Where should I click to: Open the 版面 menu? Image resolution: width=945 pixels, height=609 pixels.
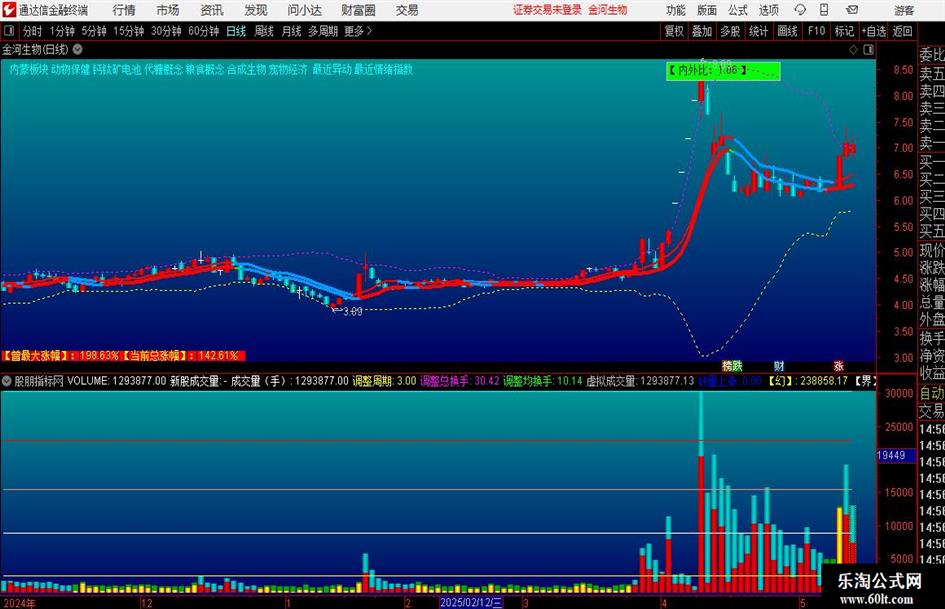706,10
